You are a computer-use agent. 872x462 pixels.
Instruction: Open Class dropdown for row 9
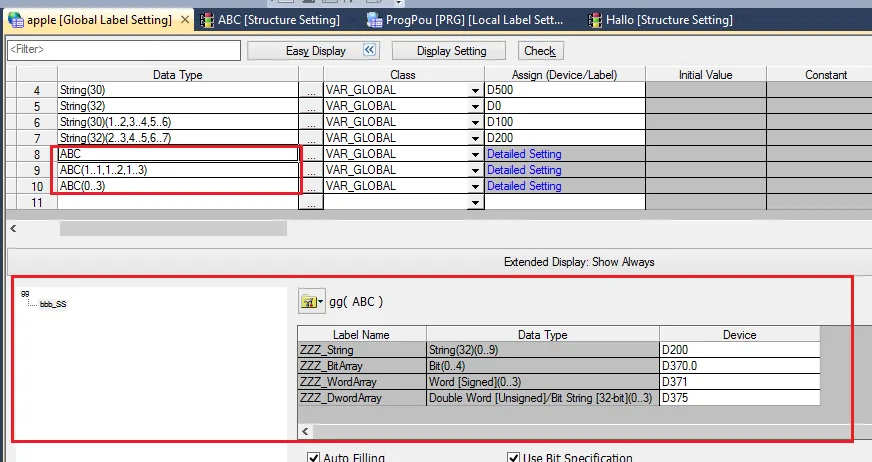tap(475, 170)
